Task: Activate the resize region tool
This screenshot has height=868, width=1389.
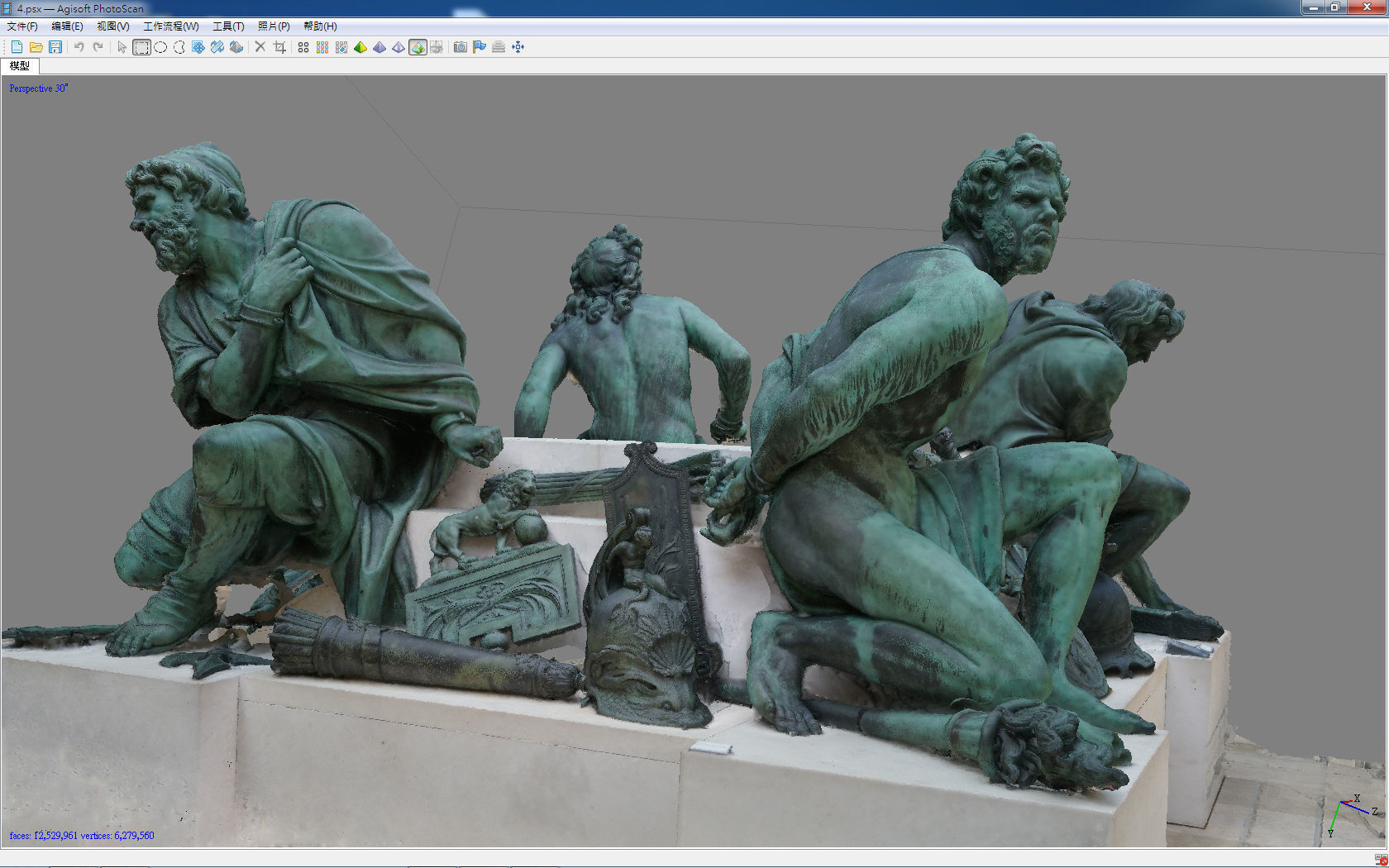Action: [217, 47]
